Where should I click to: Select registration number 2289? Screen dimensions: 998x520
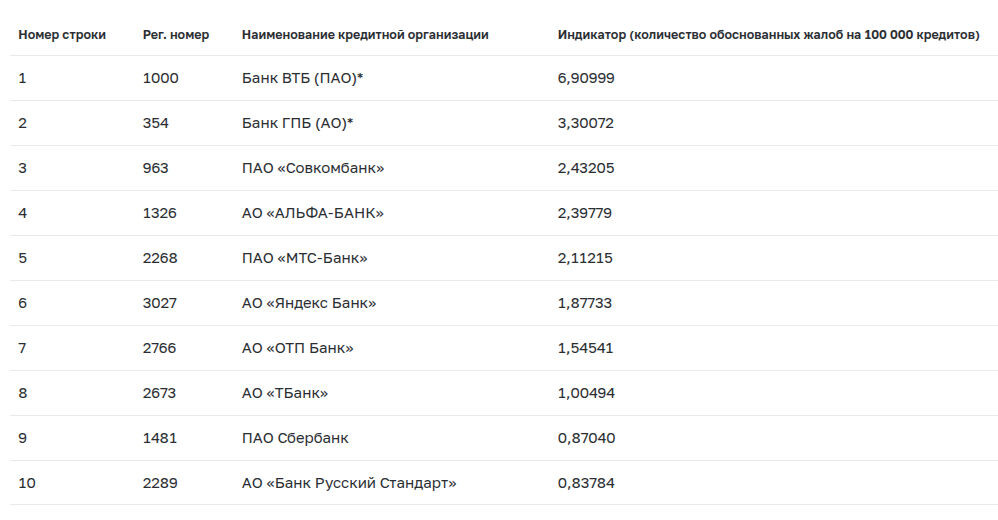pos(160,483)
